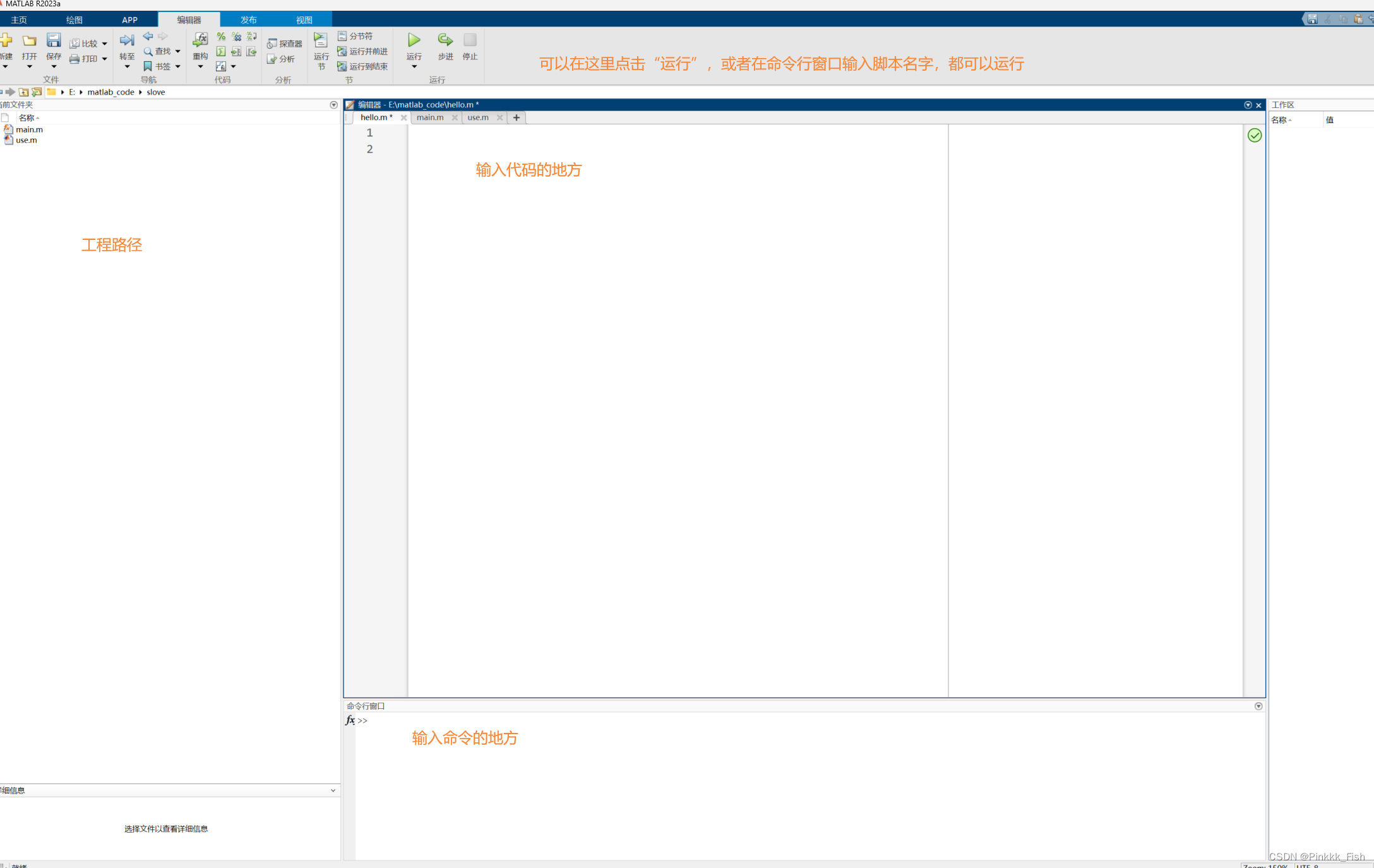Image resolution: width=1374 pixels, height=868 pixels.
Task: Switch to the 主页 ribbon tab
Action: point(18,20)
